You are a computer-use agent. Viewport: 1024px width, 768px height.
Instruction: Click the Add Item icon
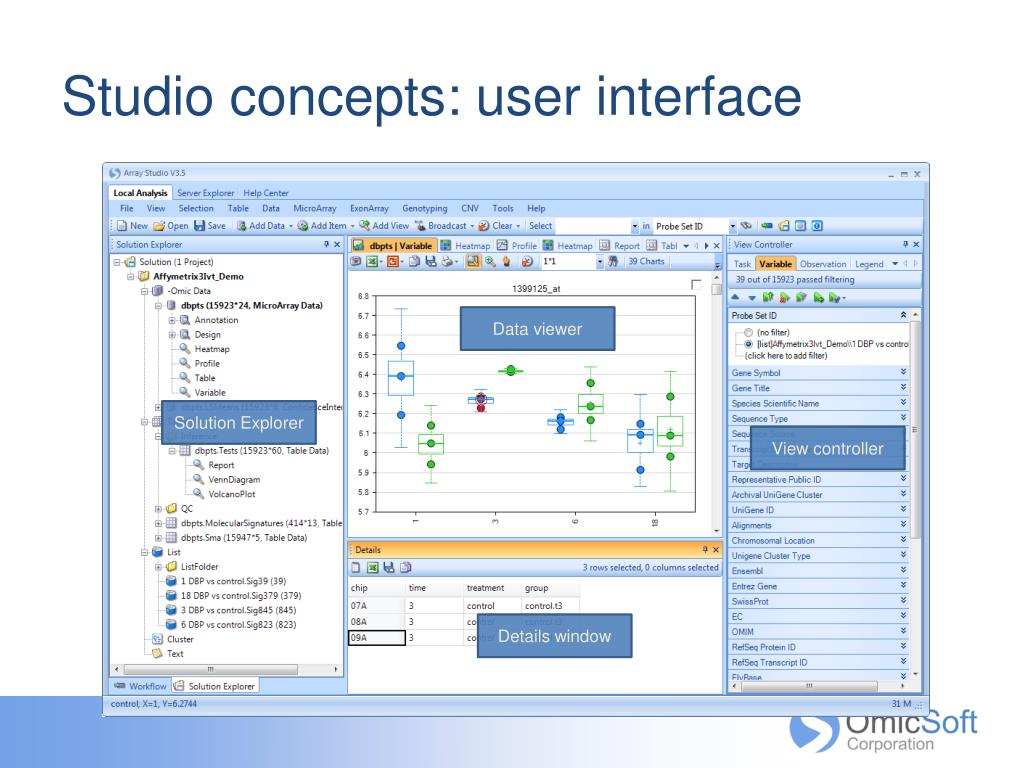[303, 226]
